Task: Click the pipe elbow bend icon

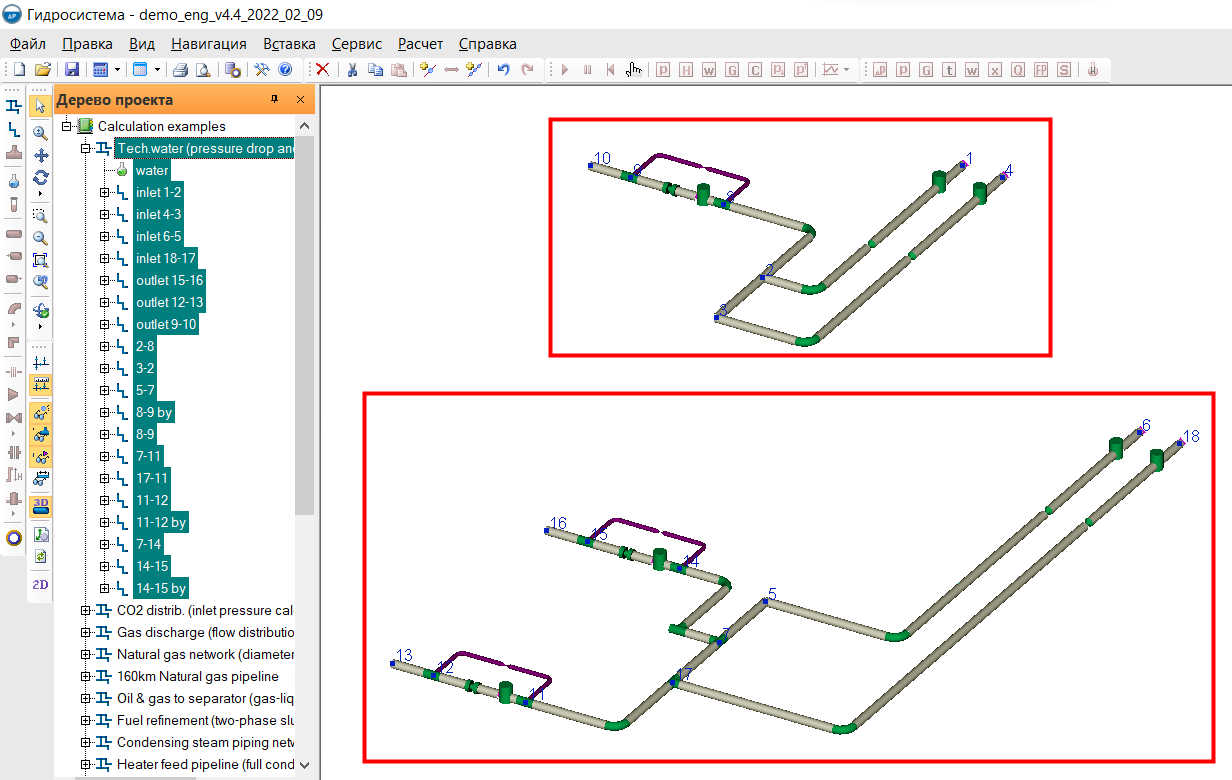Action: point(14,309)
